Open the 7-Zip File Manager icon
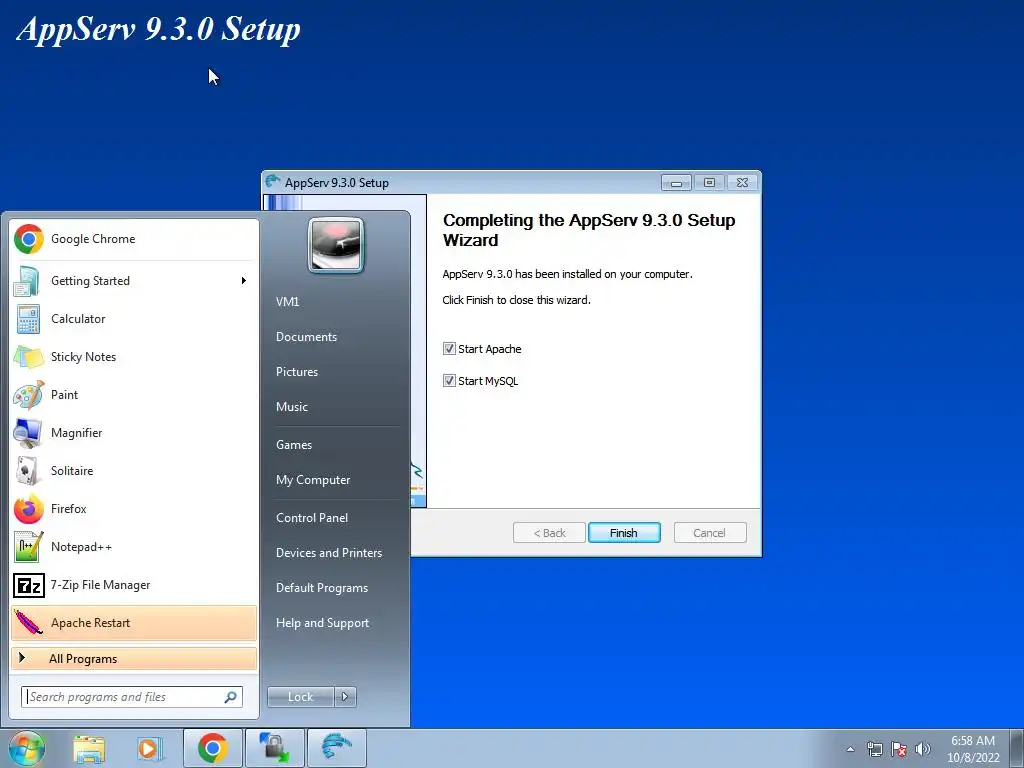Viewport: 1024px width, 768px height. click(x=29, y=585)
